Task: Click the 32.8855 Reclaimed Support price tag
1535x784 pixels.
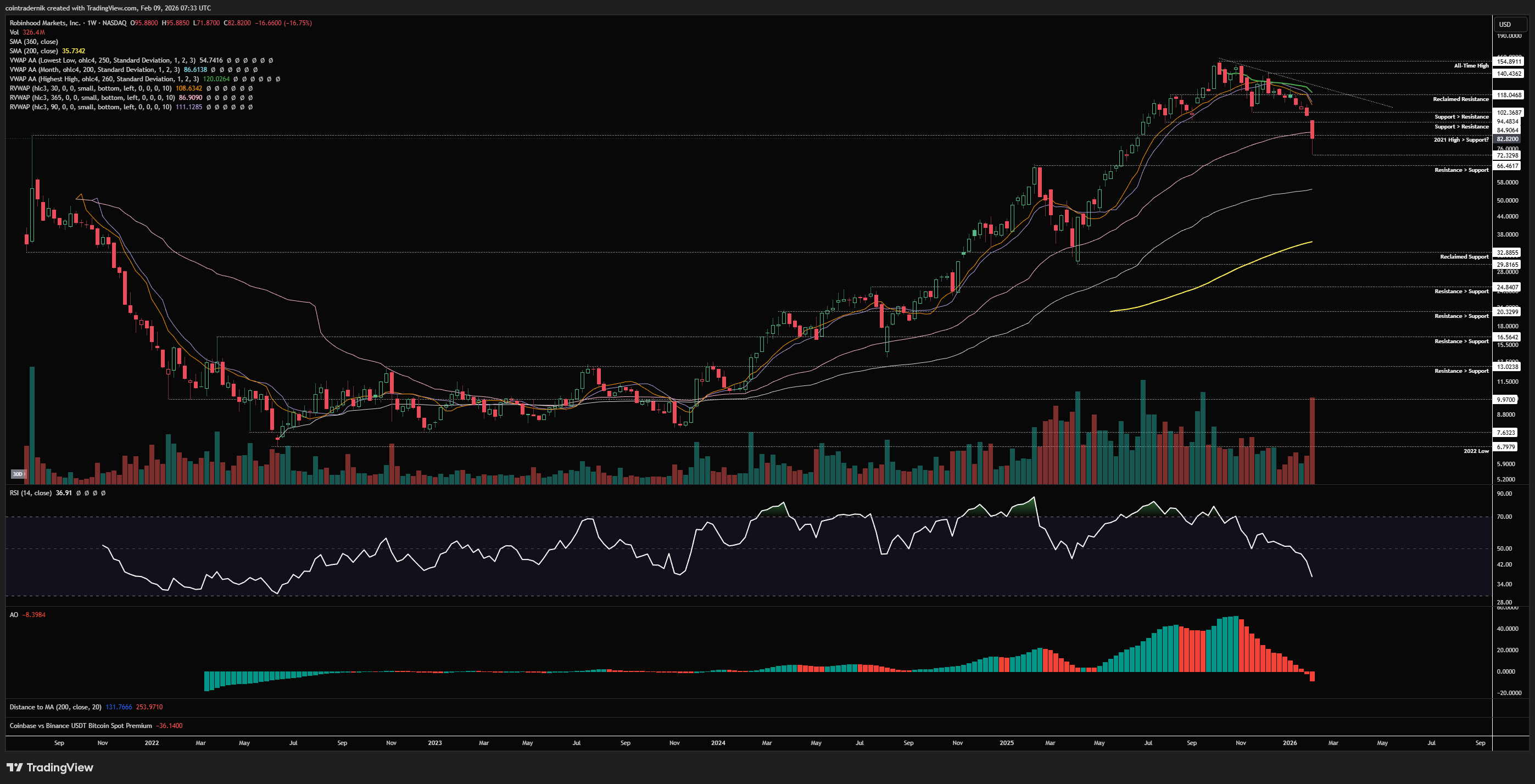Action: 1507,253
